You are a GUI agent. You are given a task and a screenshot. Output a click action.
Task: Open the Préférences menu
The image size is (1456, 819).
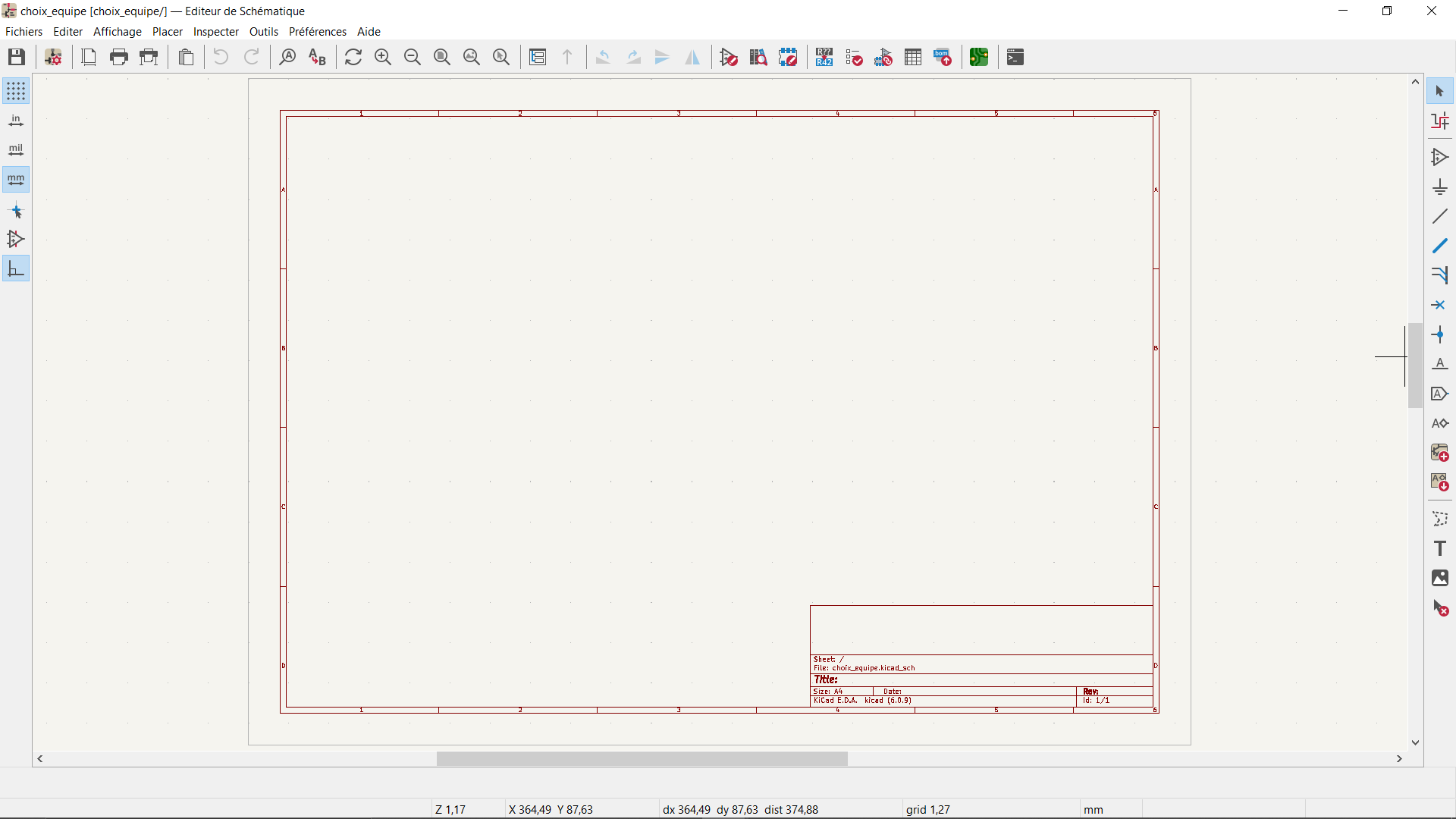click(x=317, y=32)
